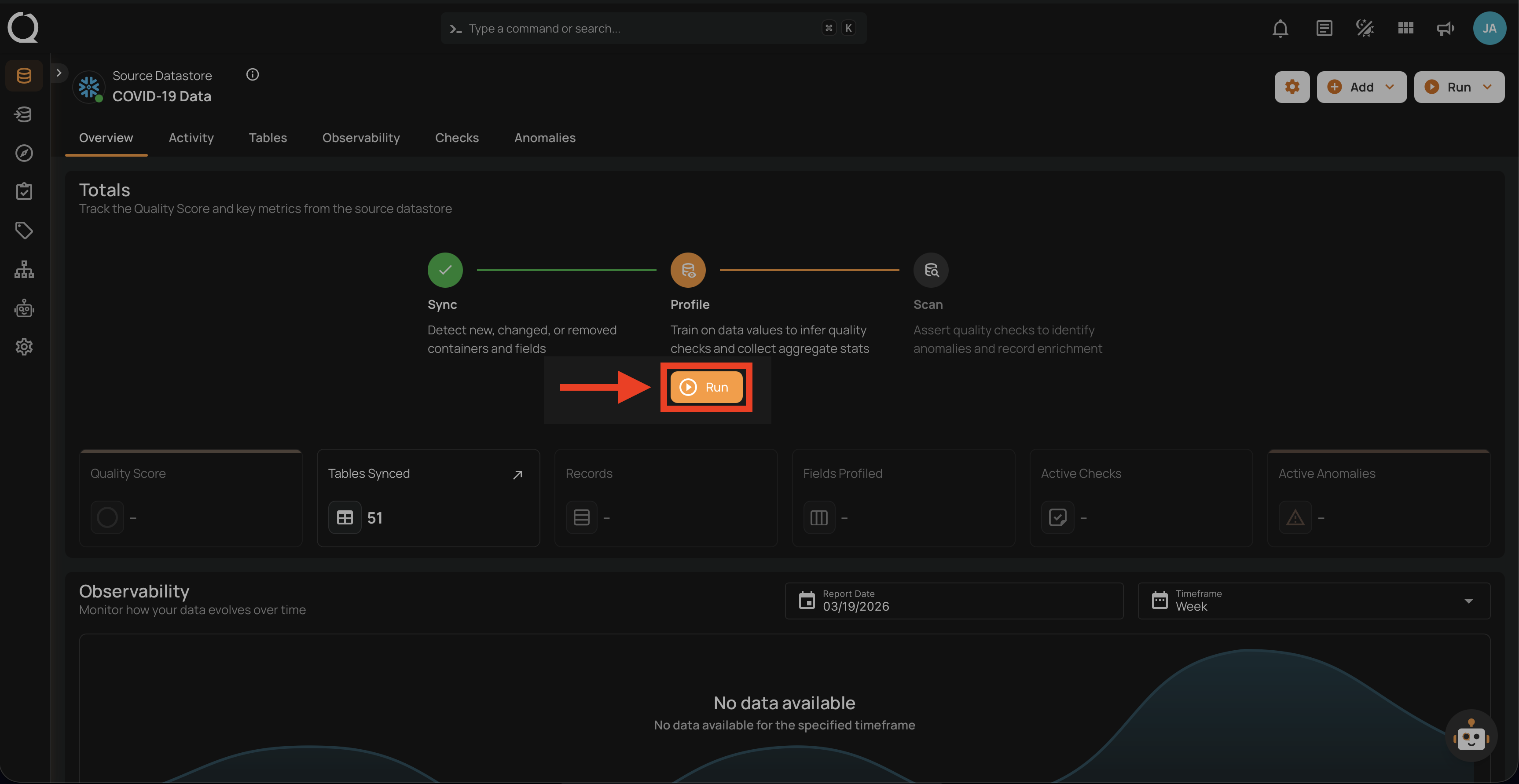Click the megaphone announcements icon

click(1445, 28)
